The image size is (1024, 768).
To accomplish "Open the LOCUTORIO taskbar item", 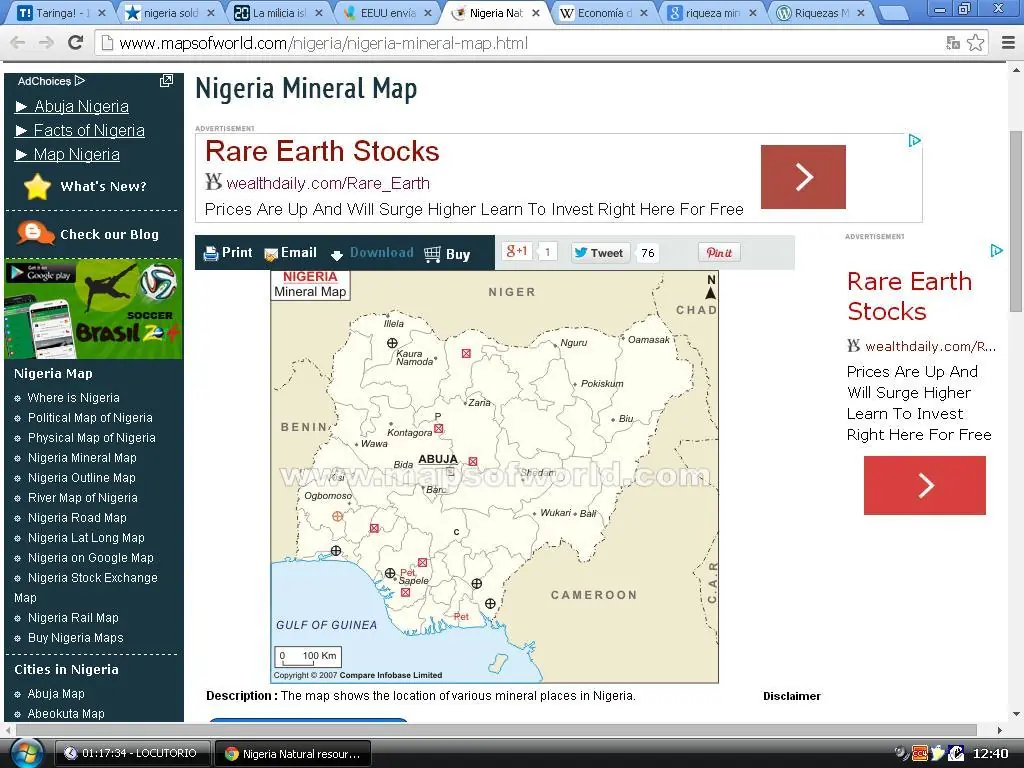I will point(131,754).
